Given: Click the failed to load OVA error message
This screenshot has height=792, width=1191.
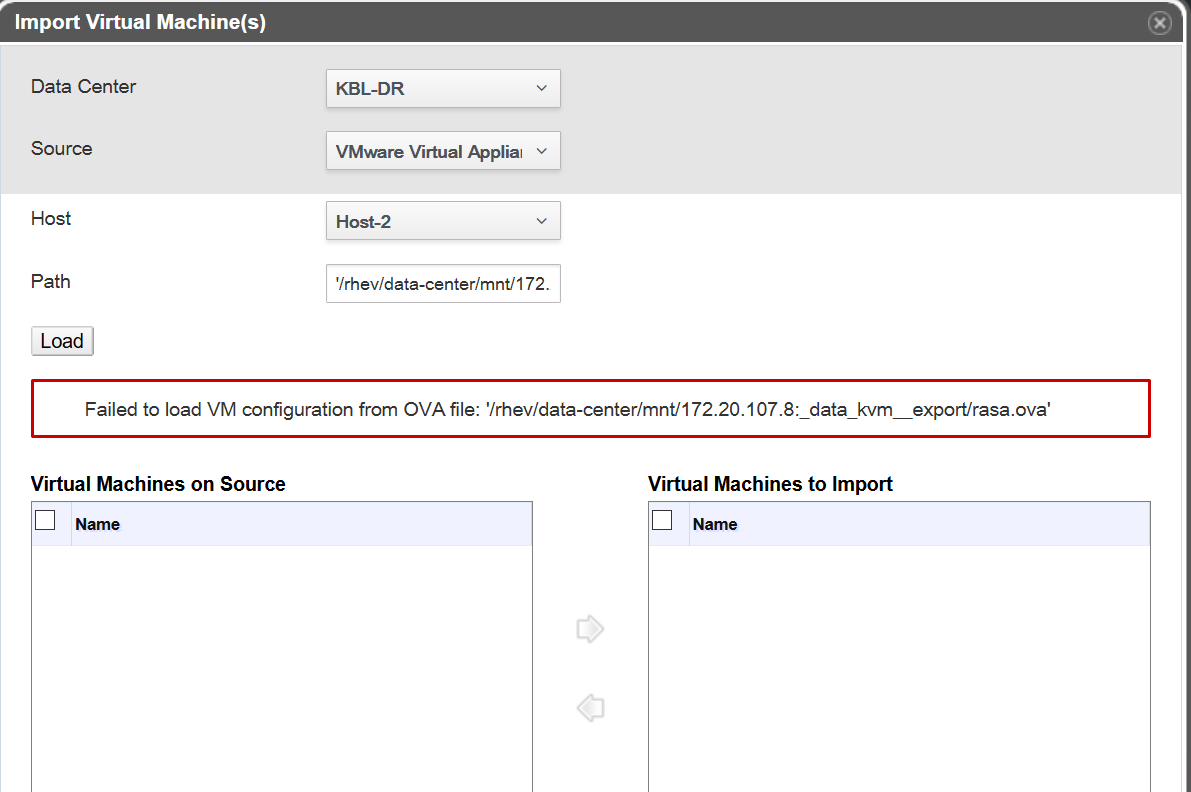Looking at the screenshot, I should [567, 409].
